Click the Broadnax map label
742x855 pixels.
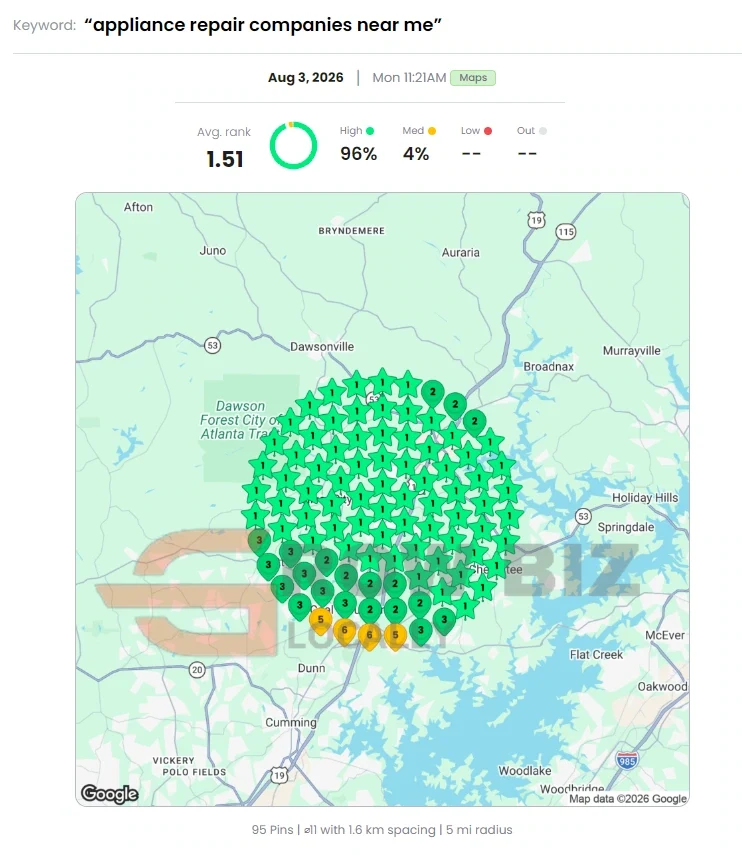548,366
